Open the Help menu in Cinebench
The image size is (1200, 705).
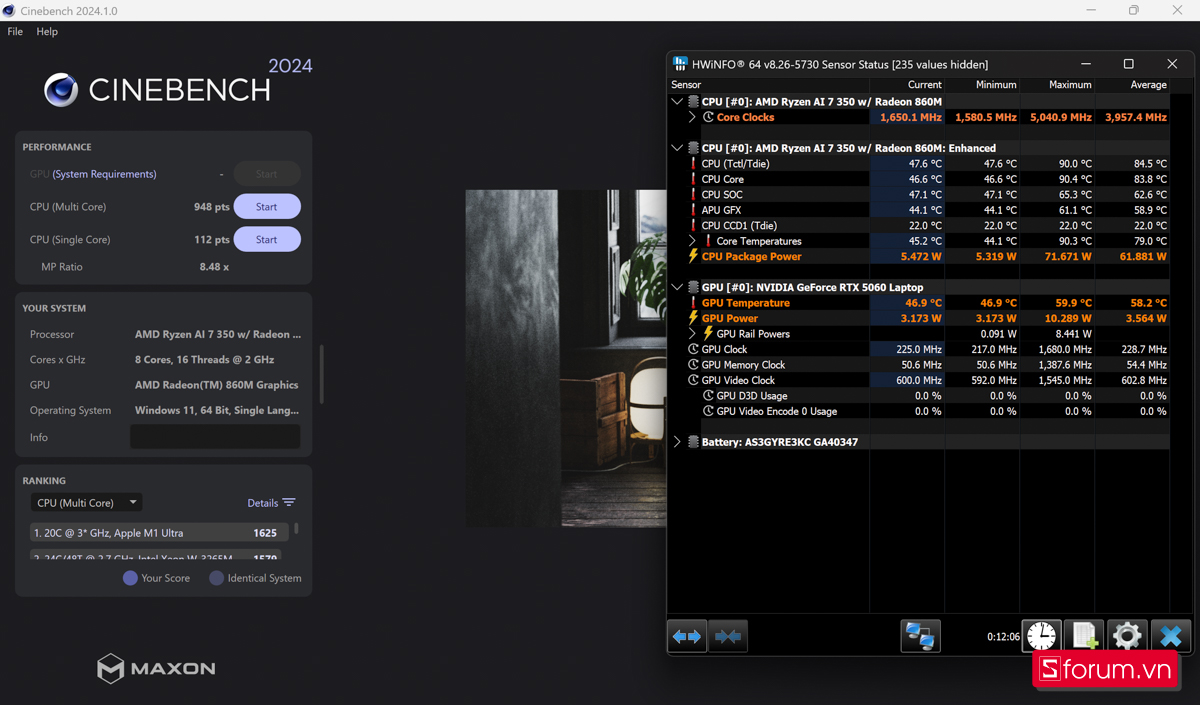tap(47, 32)
